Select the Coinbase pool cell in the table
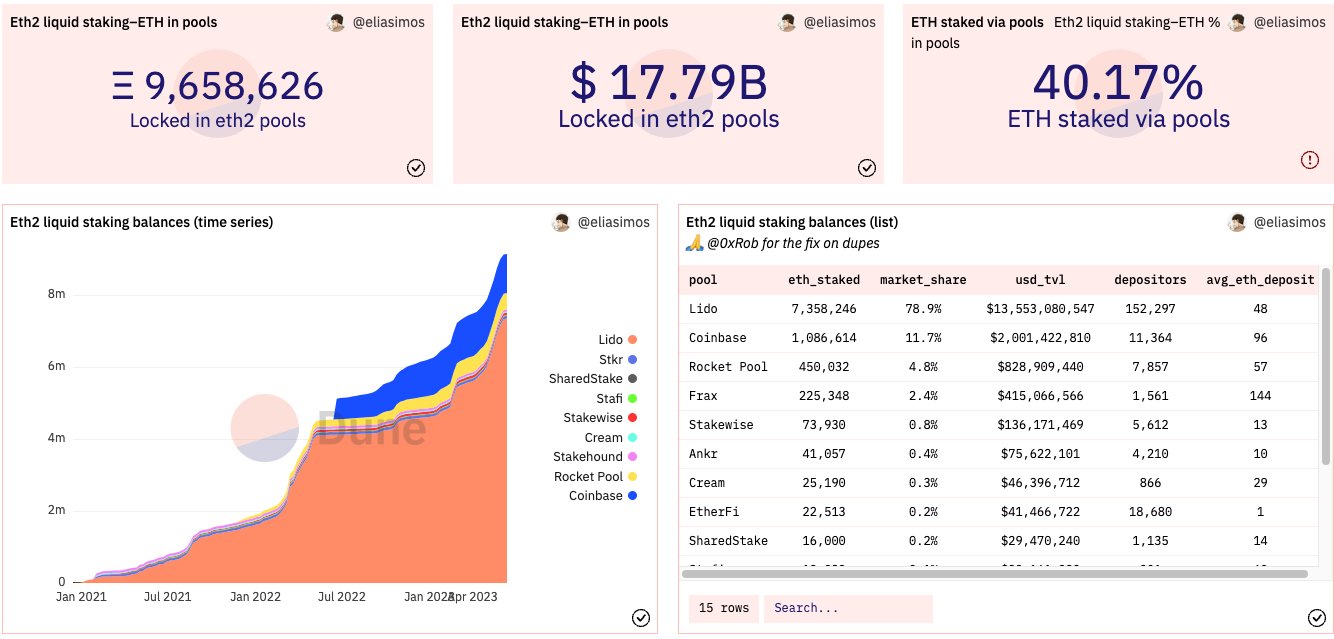Image resolution: width=1334 pixels, height=639 pixels. 718,338
